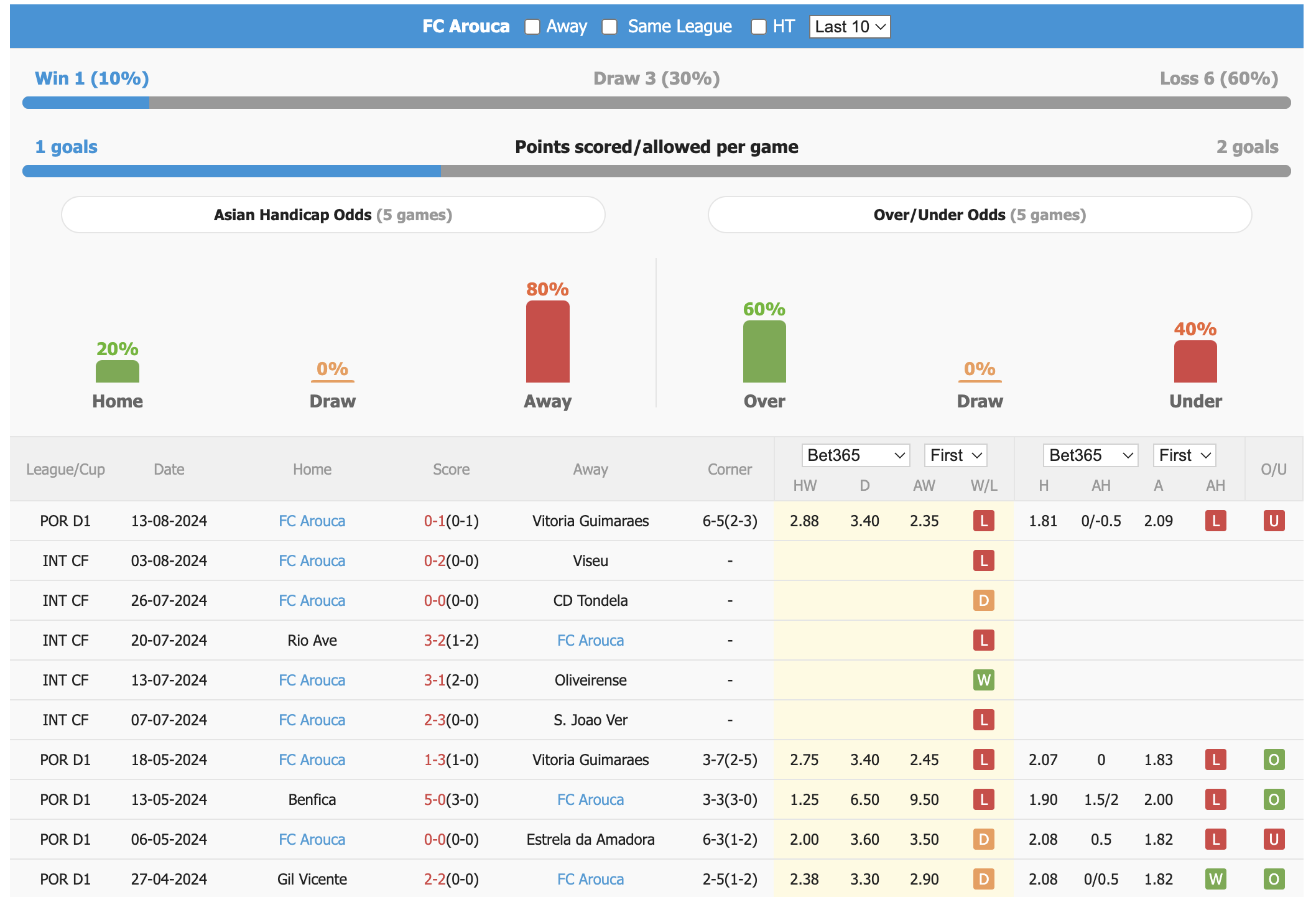1316x897 pixels.
Task: Click handicap L badge in Estrela da Amadora row
Action: pos(1216,839)
